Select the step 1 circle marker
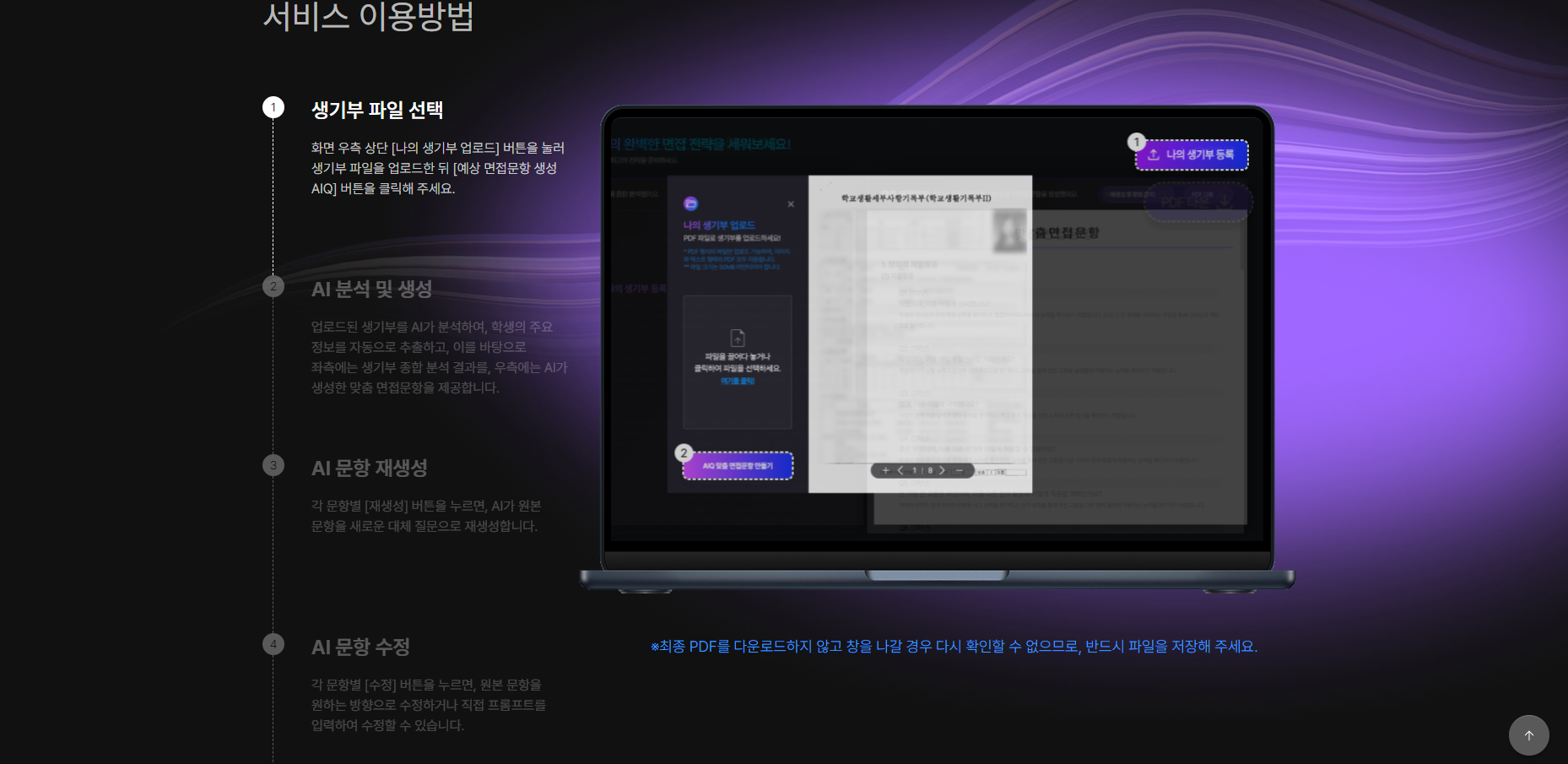 click(x=273, y=108)
